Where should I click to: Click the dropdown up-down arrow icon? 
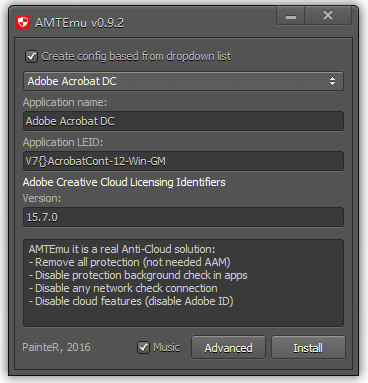(332, 81)
